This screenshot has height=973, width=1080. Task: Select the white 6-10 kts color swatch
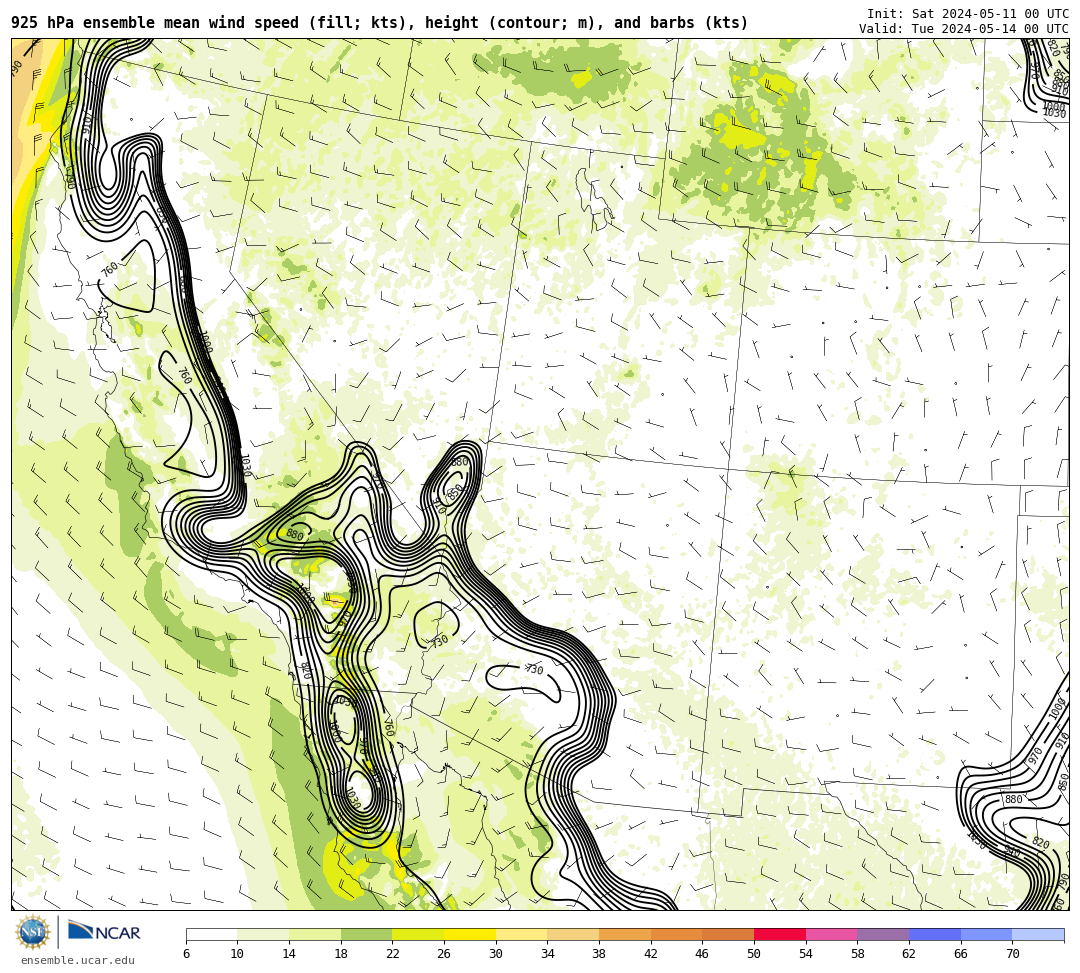211,934
